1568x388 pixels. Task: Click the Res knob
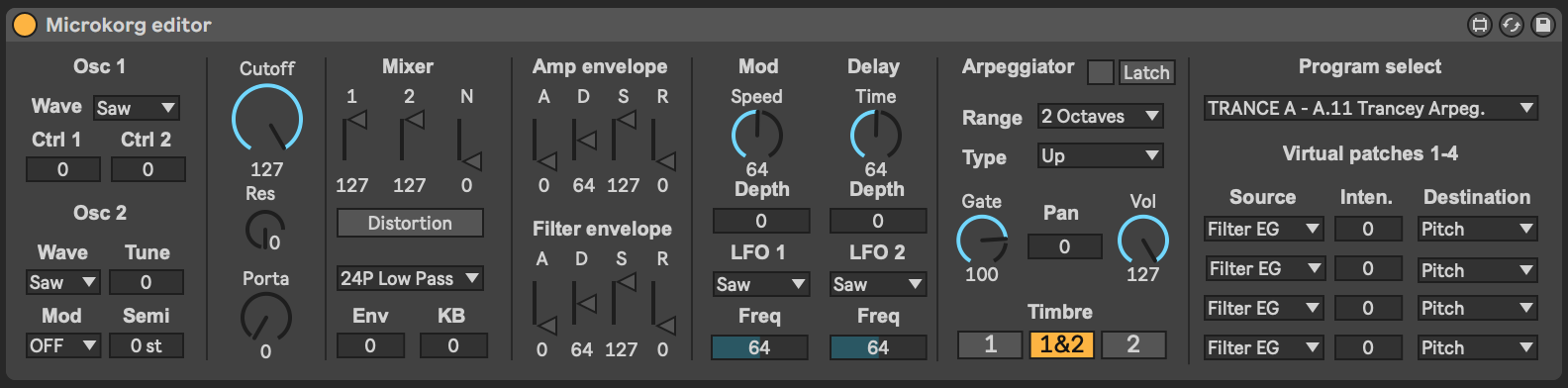coord(264,230)
